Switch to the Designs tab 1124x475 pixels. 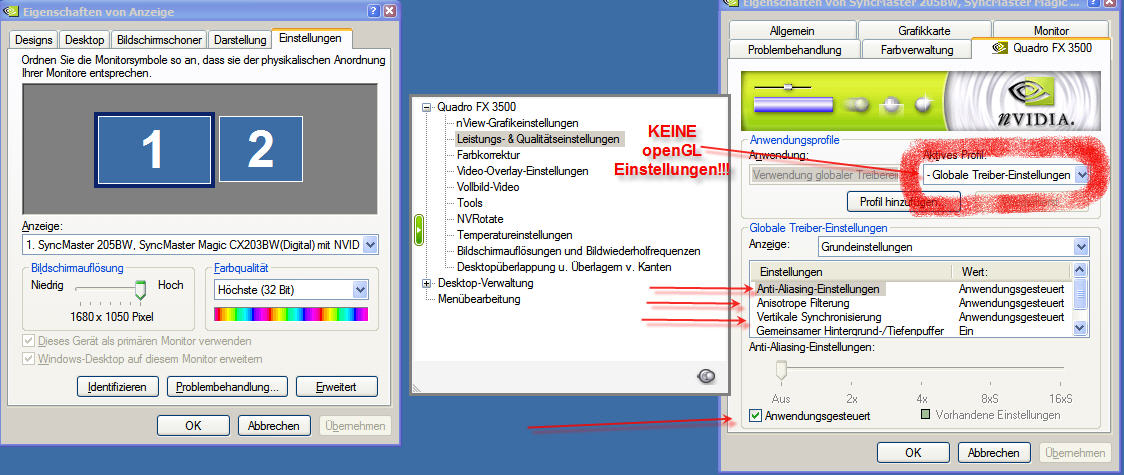(x=34, y=39)
